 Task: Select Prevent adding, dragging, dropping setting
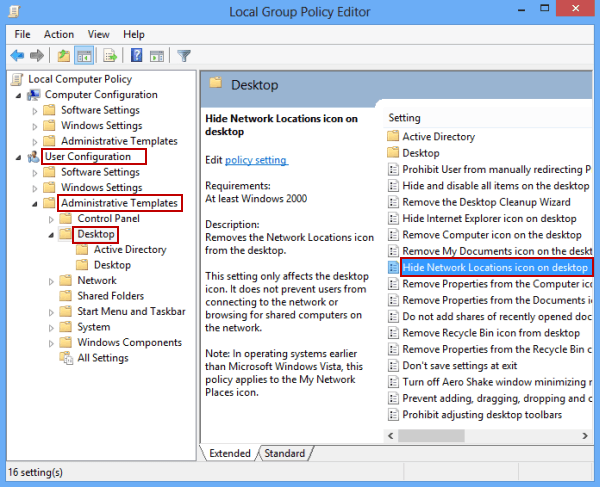point(496,399)
